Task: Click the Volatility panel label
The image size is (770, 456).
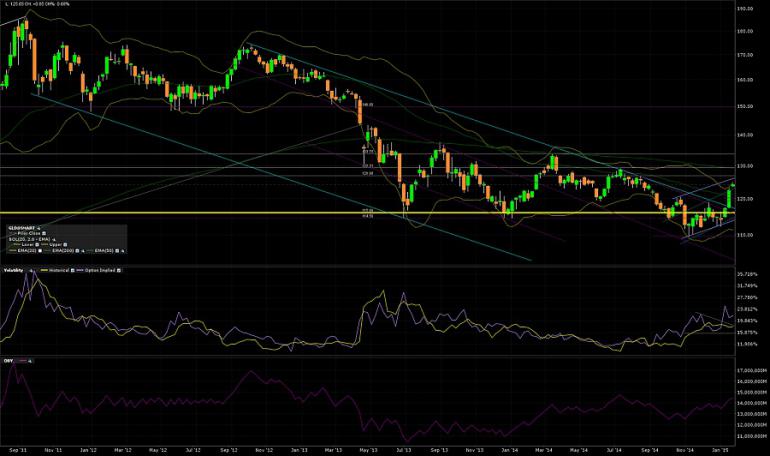Action: (x=14, y=270)
